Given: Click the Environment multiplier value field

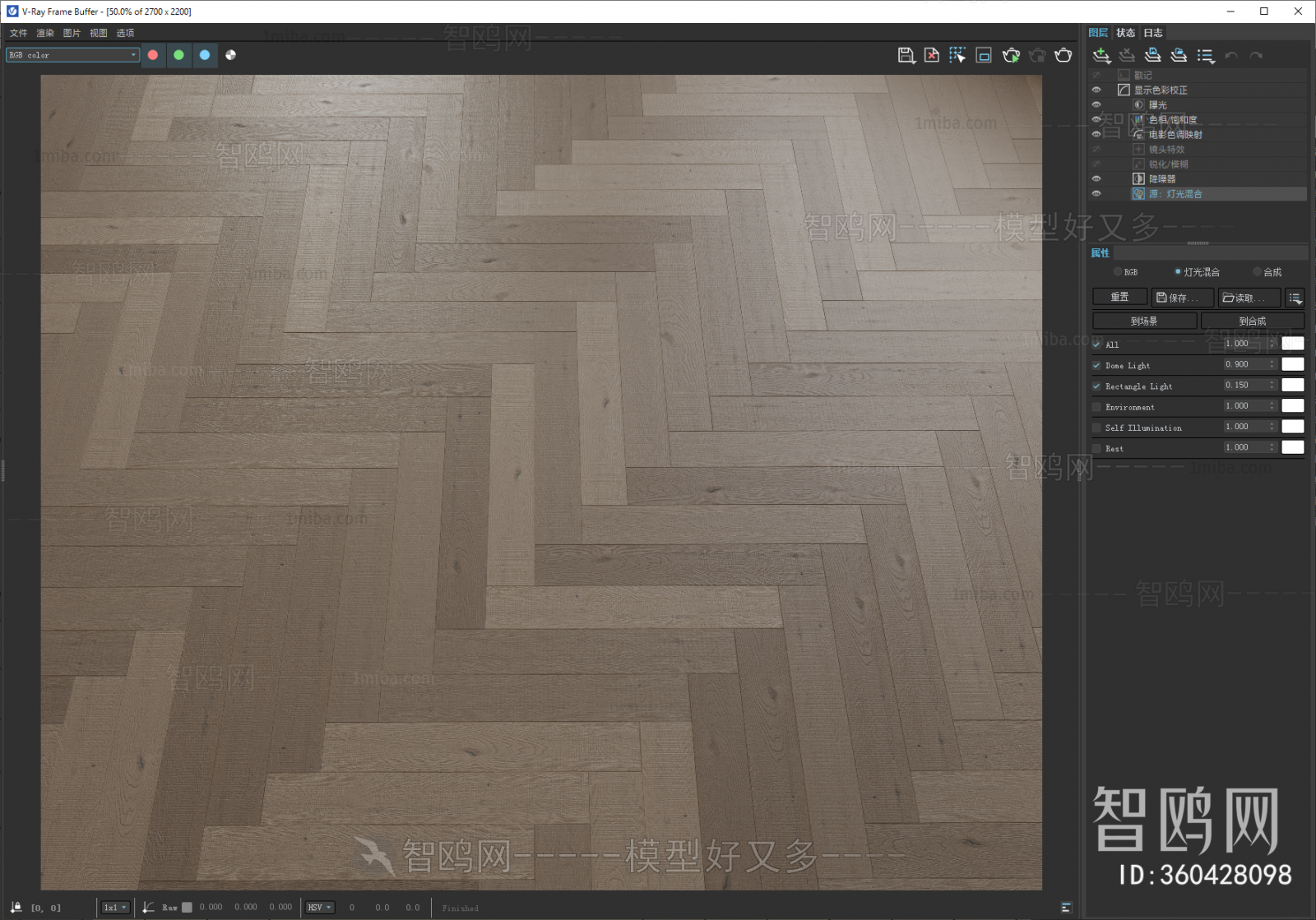Looking at the screenshot, I should pyautogui.click(x=1244, y=405).
